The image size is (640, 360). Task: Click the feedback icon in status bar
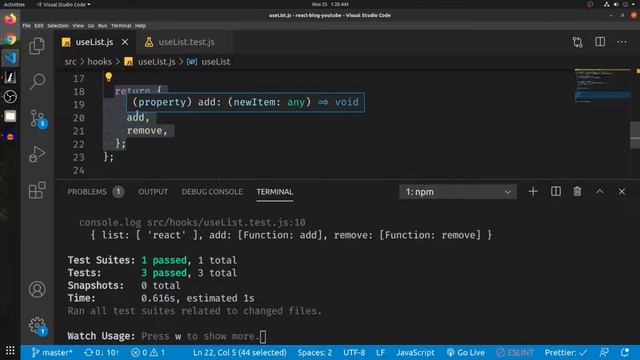point(604,353)
